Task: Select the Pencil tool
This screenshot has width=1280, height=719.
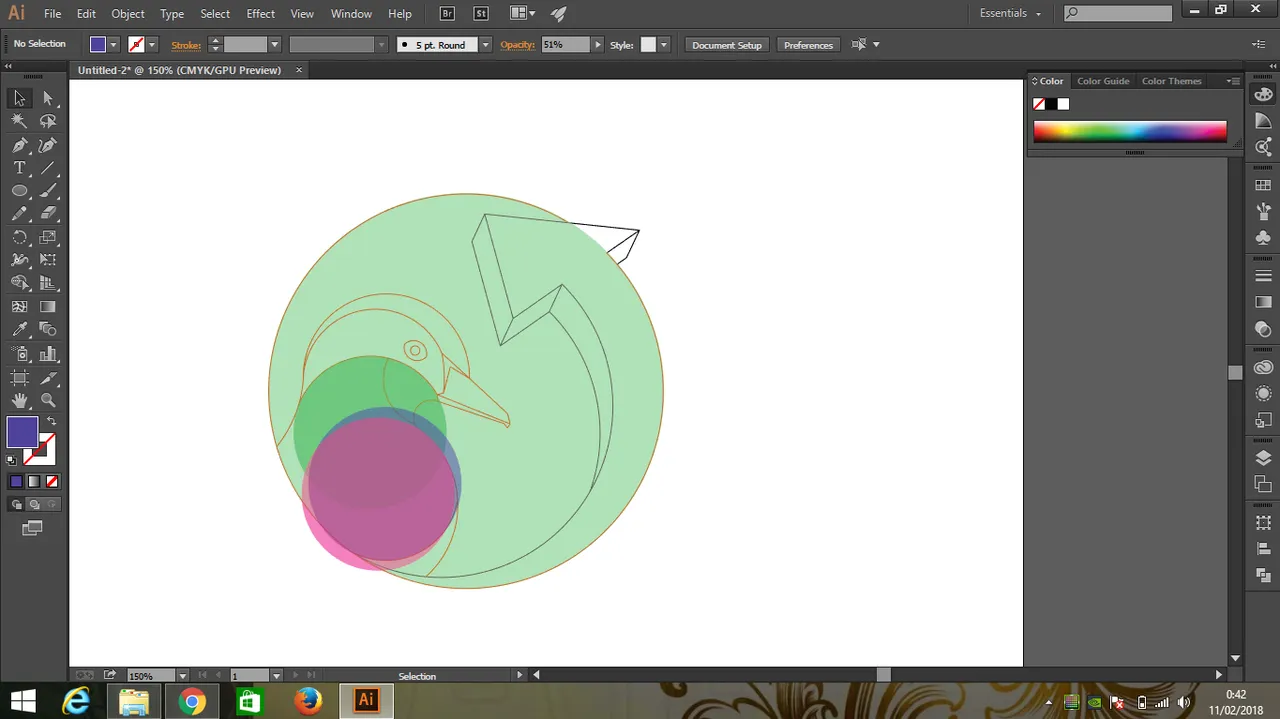Action: [19, 214]
